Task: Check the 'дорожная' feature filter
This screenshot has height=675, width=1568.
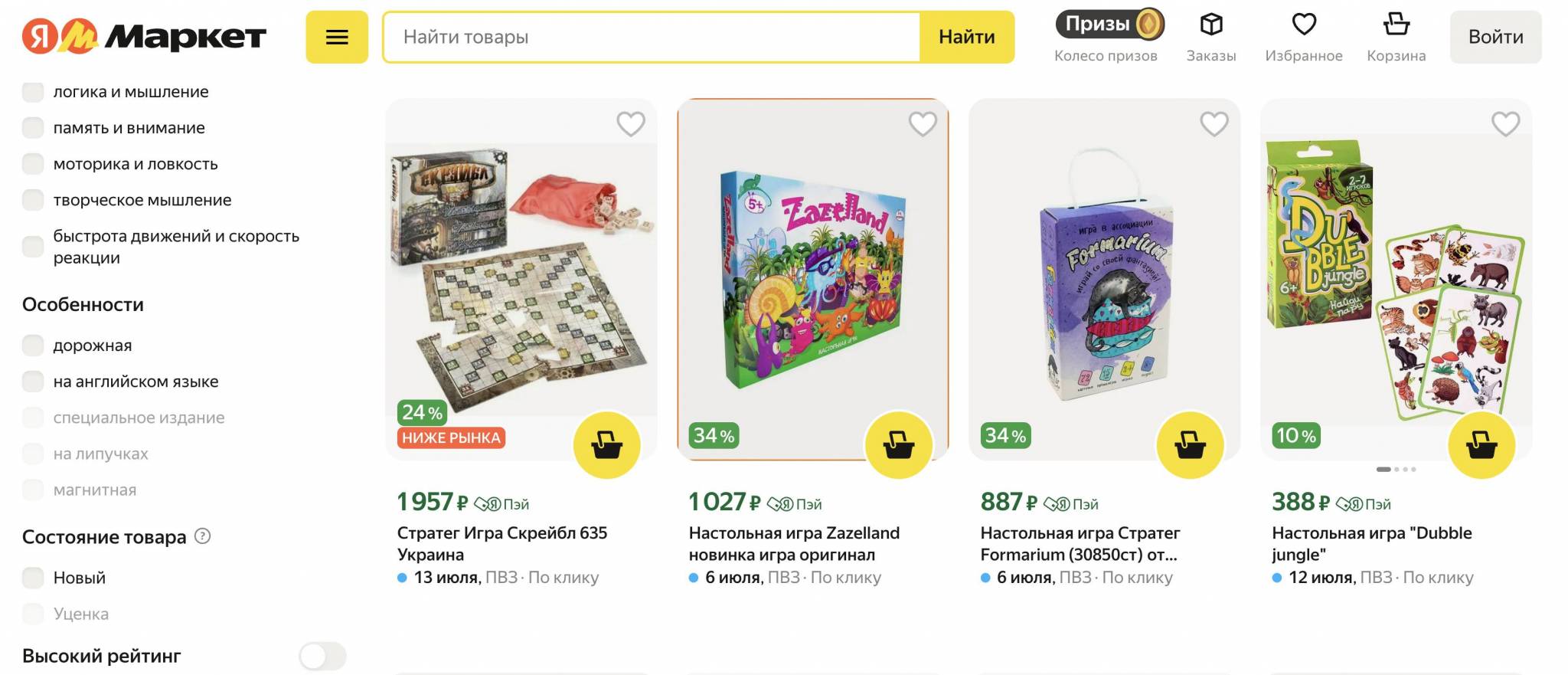Action: tap(33, 346)
